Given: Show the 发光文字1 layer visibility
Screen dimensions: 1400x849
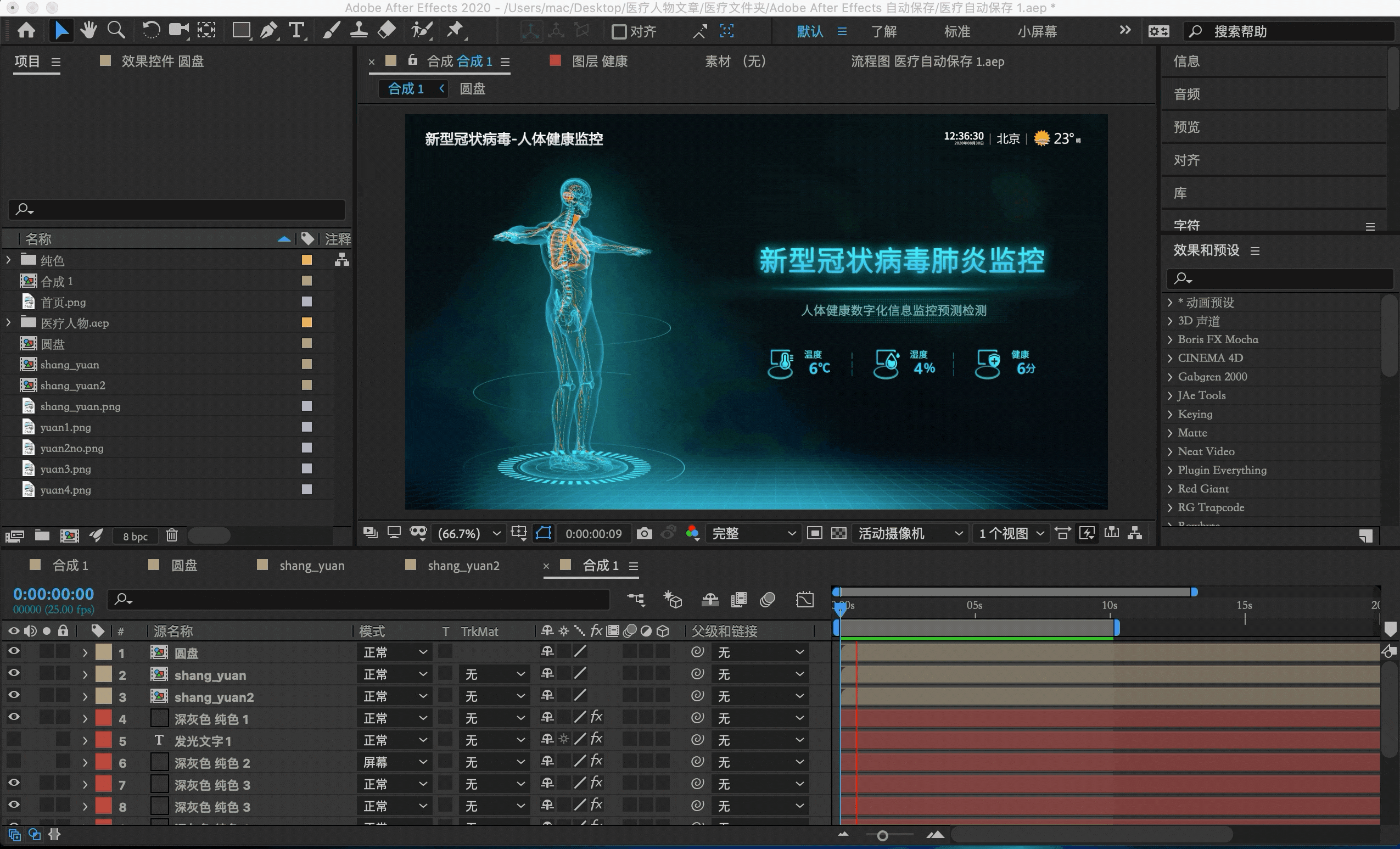Looking at the screenshot, I should (14, 739).
